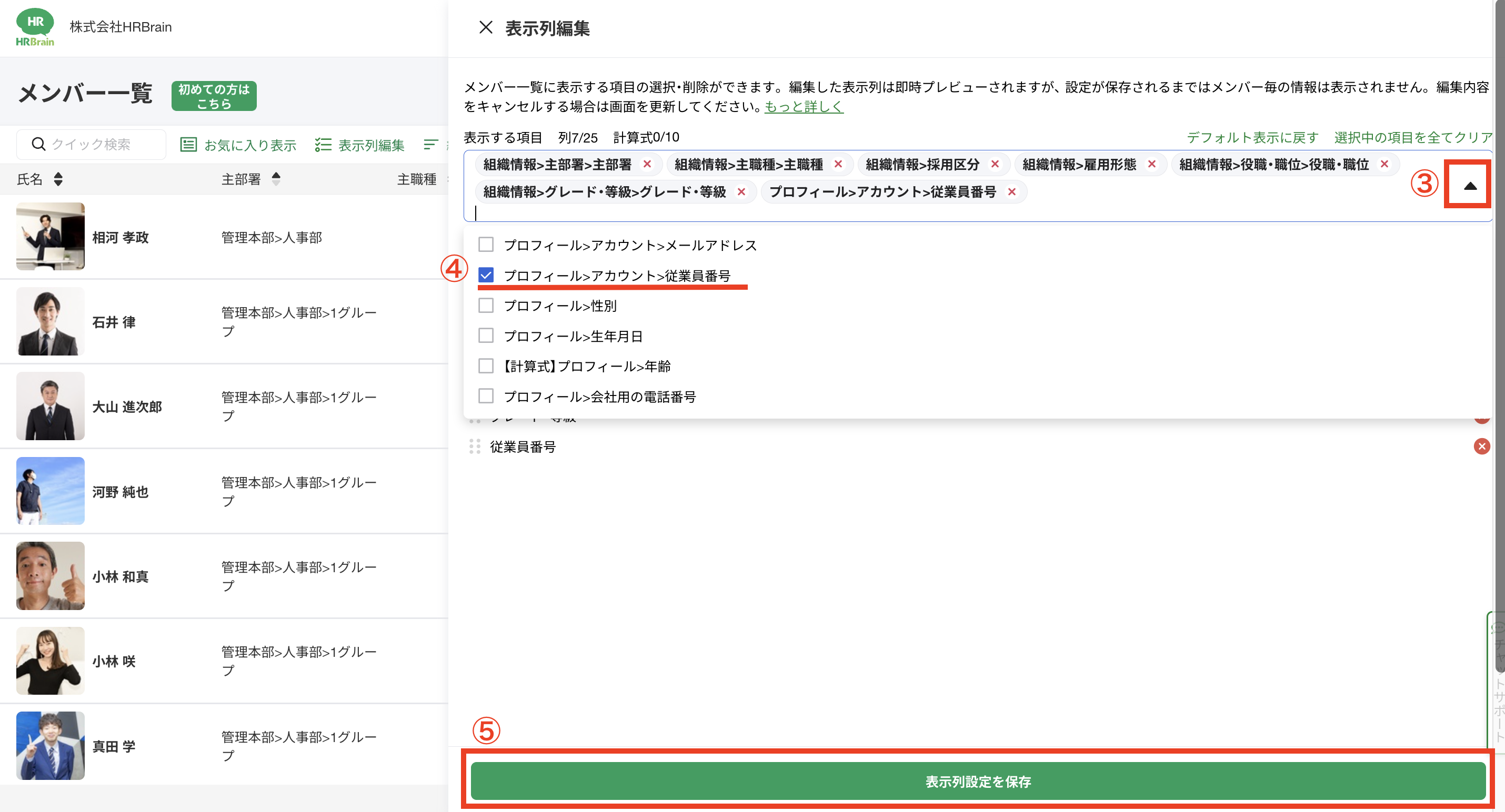
Task: Click the HRBrain logo icon
Action: (35, 27)
